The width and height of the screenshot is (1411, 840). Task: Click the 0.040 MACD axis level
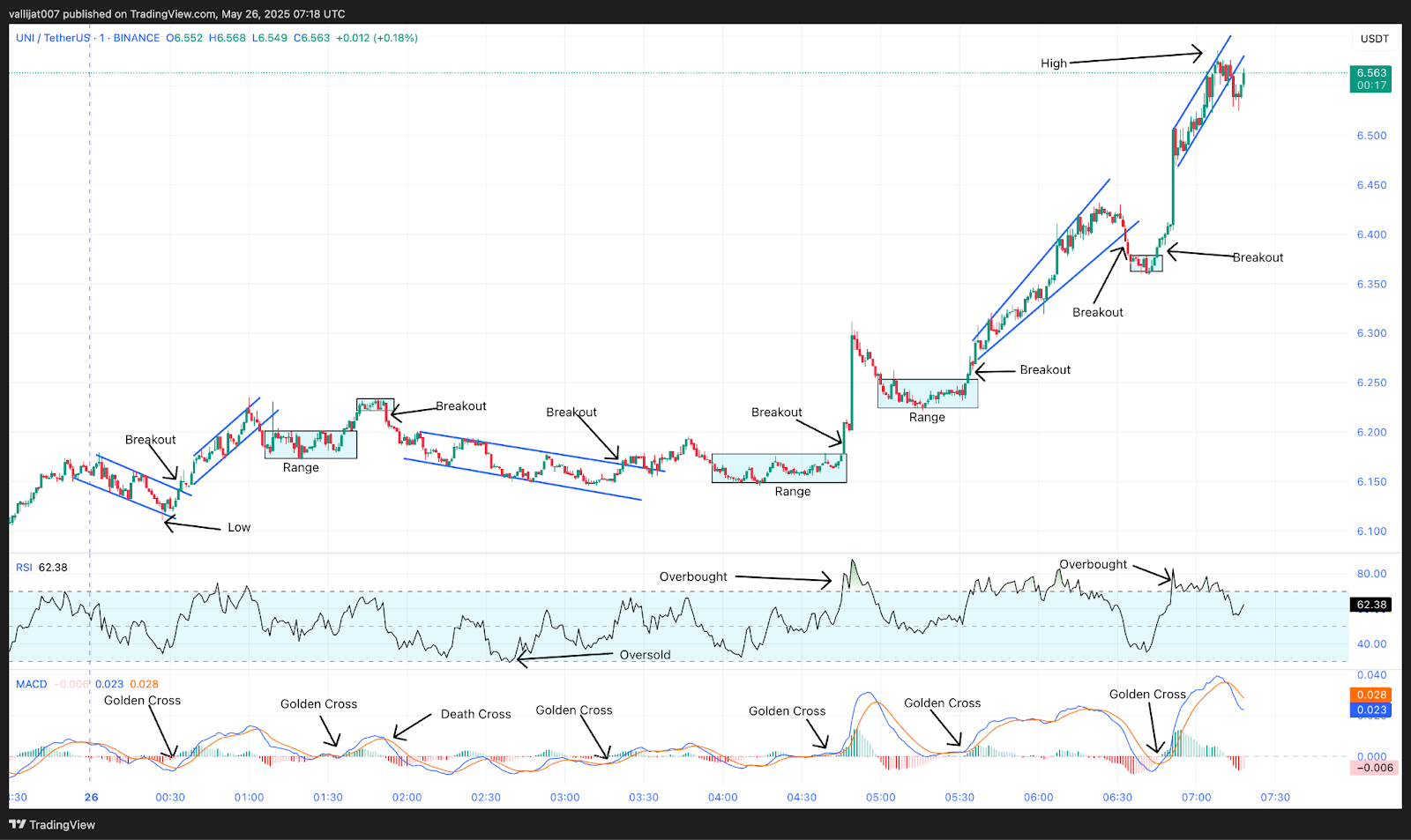pyautogui.click(x=1371, y=675)
